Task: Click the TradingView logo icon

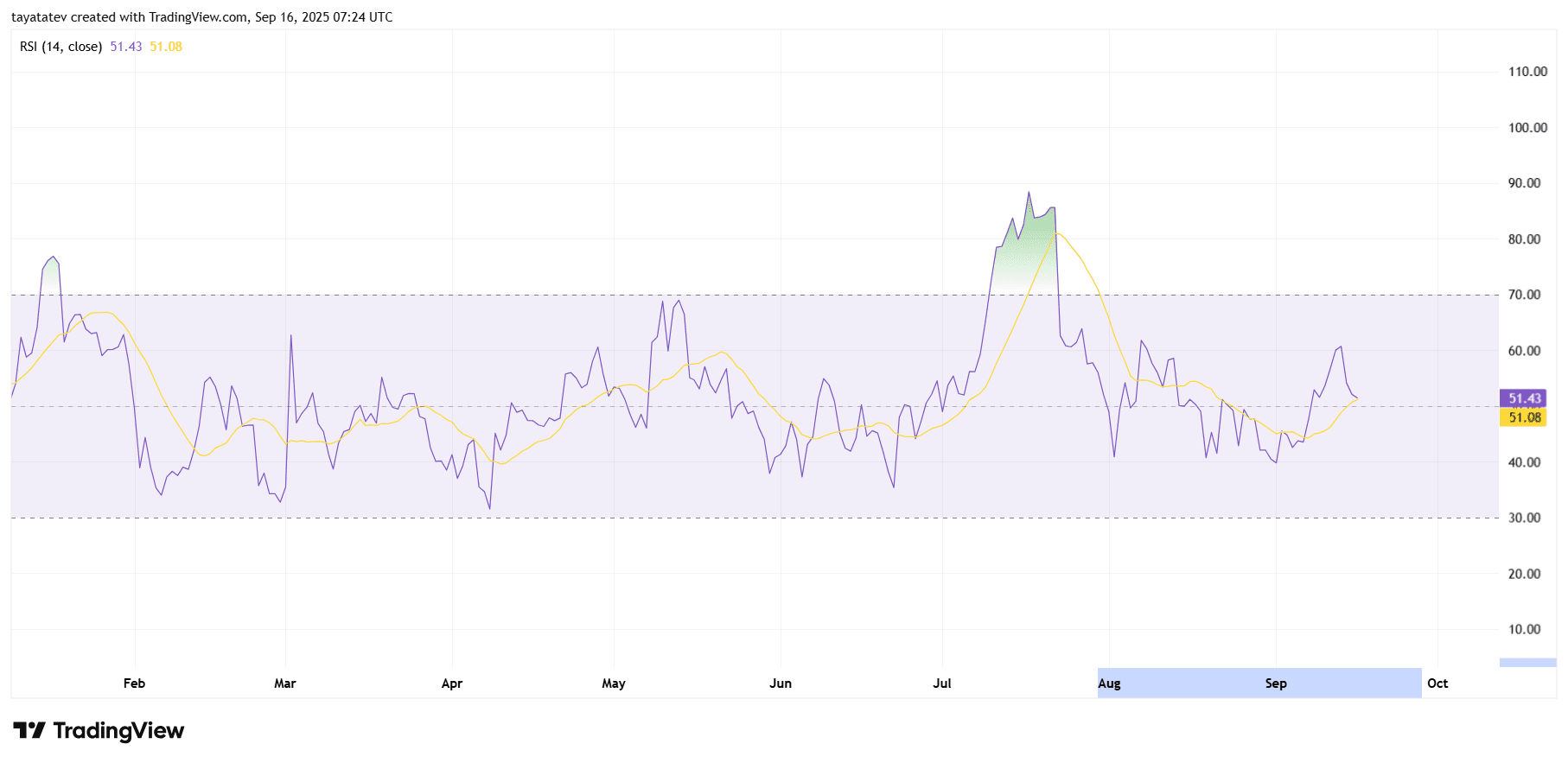Action: coord(29,731)
